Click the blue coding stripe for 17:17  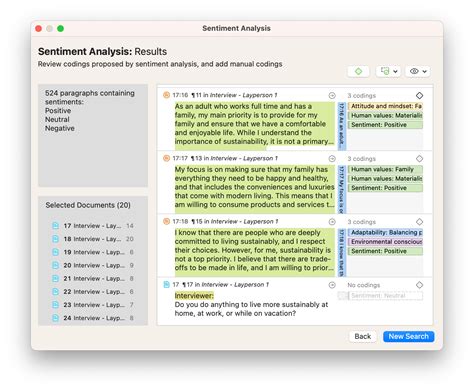(341, 189)
